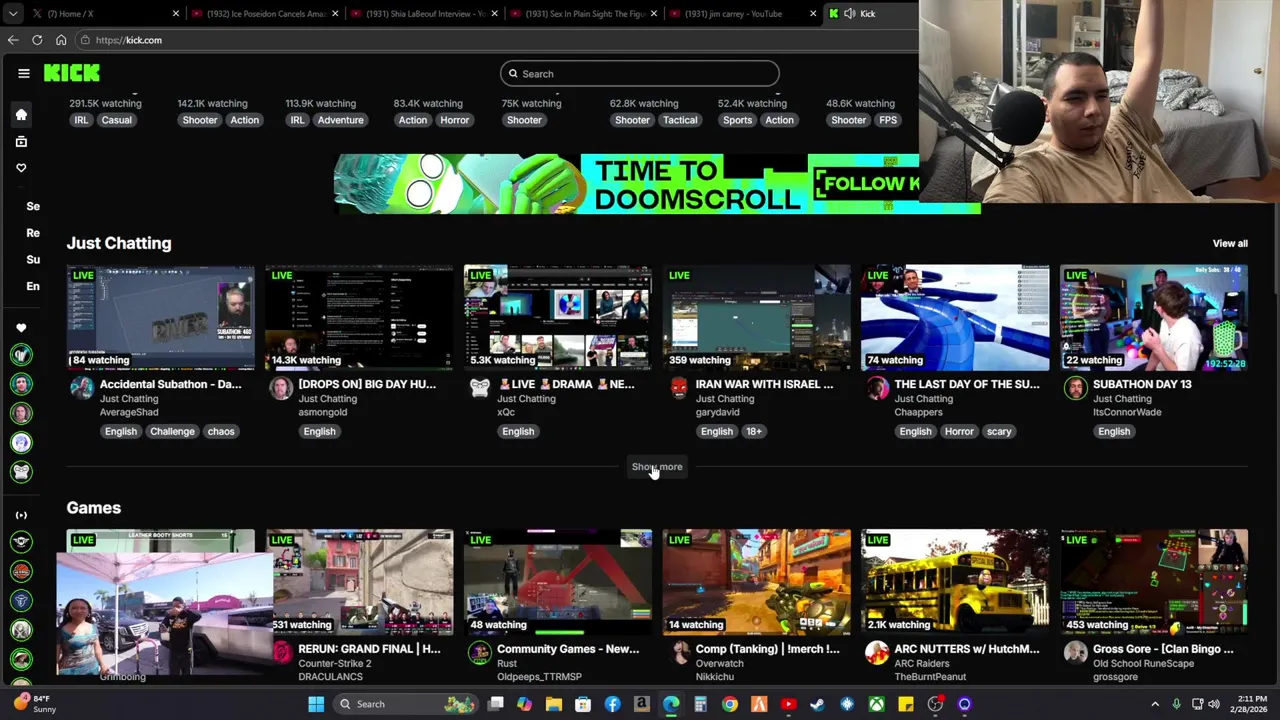Close the Home / X tab
This screenshot has height=720, width=1280.
176,13
